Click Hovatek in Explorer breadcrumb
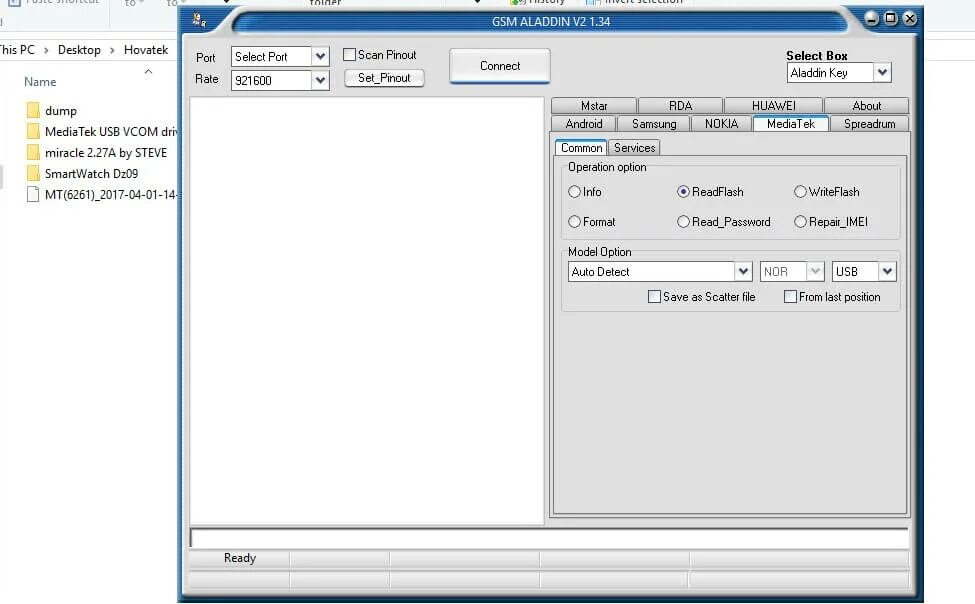 coord(146,50)
